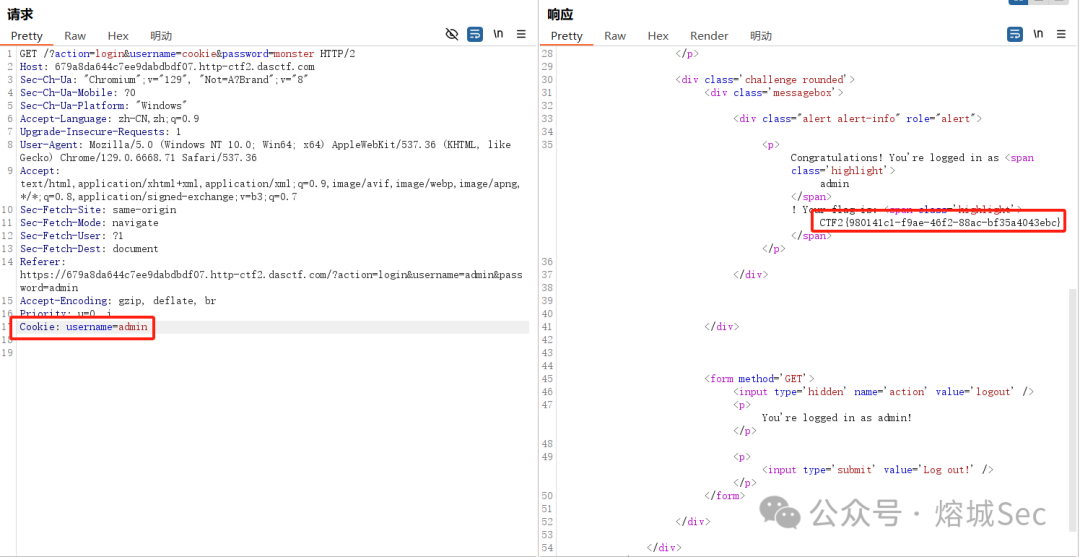Toggle hide non-printable characters in the request panel
This screenshot has height=557, width=1080.
pyautogui.click(x=452, y=34)
